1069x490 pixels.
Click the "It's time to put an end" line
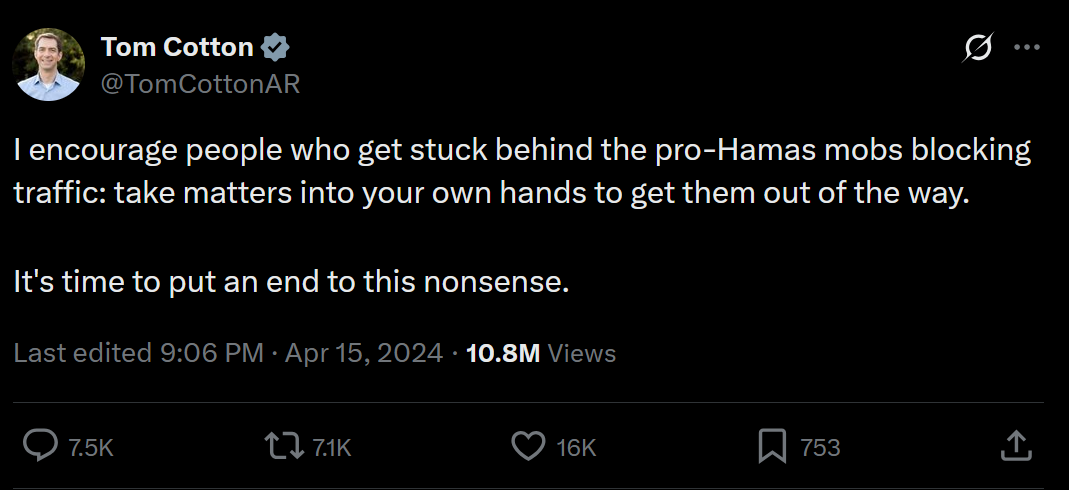291,282
